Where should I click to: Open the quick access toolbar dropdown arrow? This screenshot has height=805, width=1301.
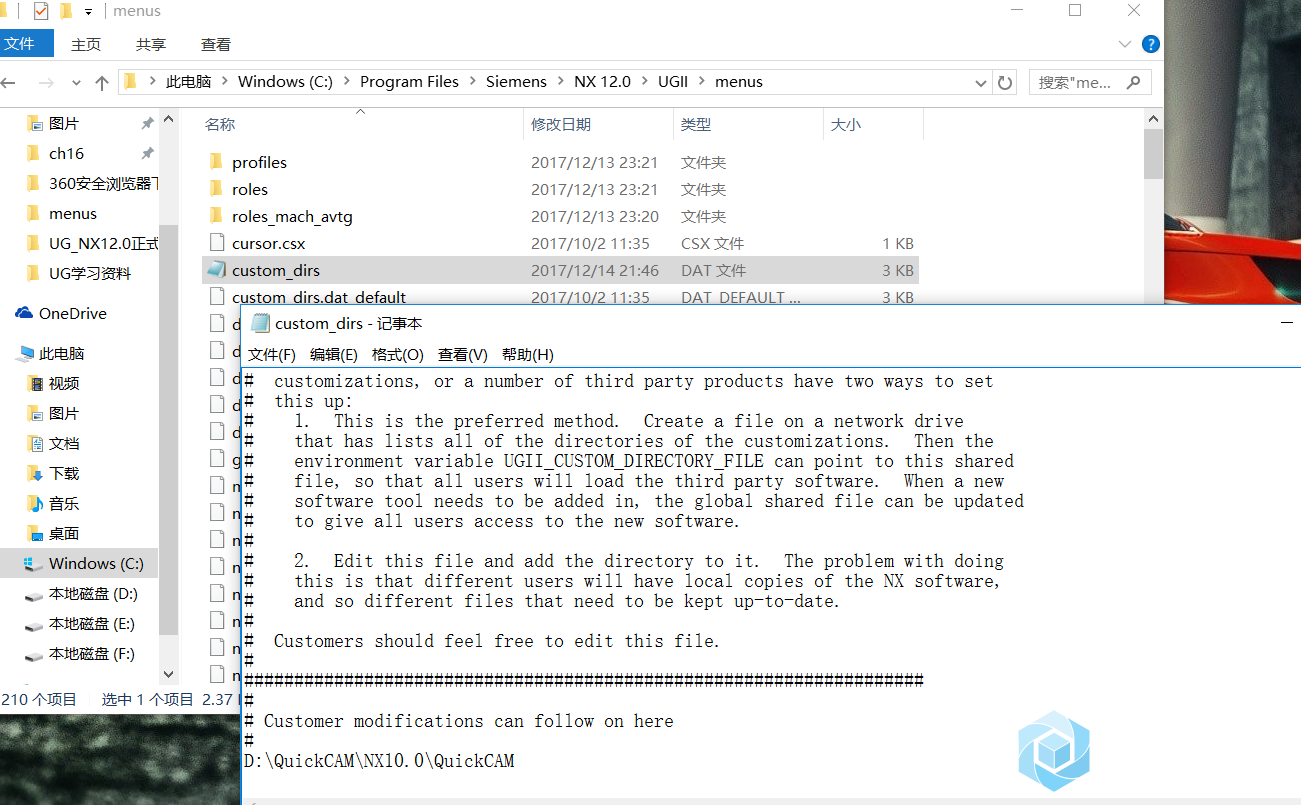click(88, 12)
